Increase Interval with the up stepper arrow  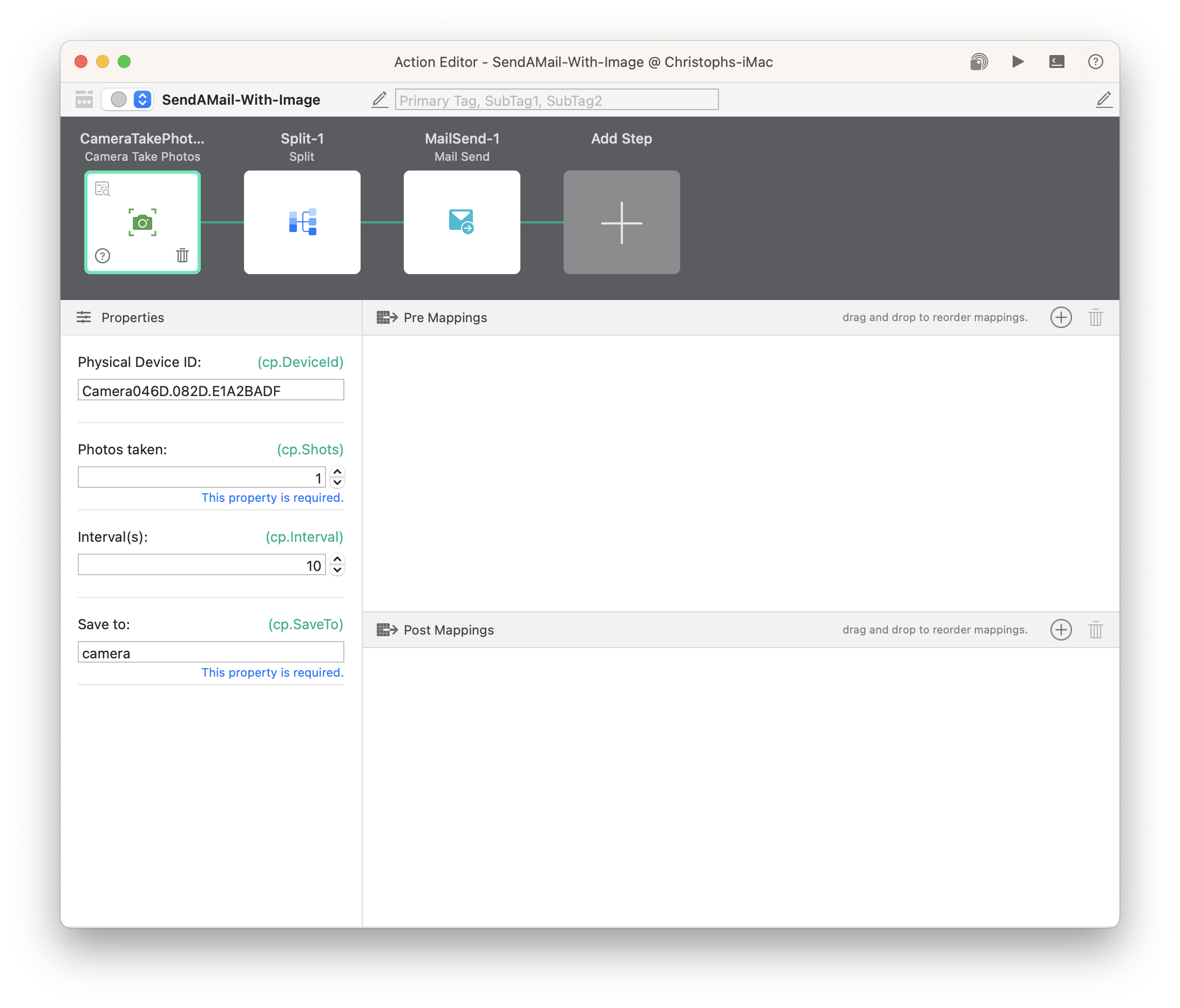pyautogui.click(x=337, y=560)
